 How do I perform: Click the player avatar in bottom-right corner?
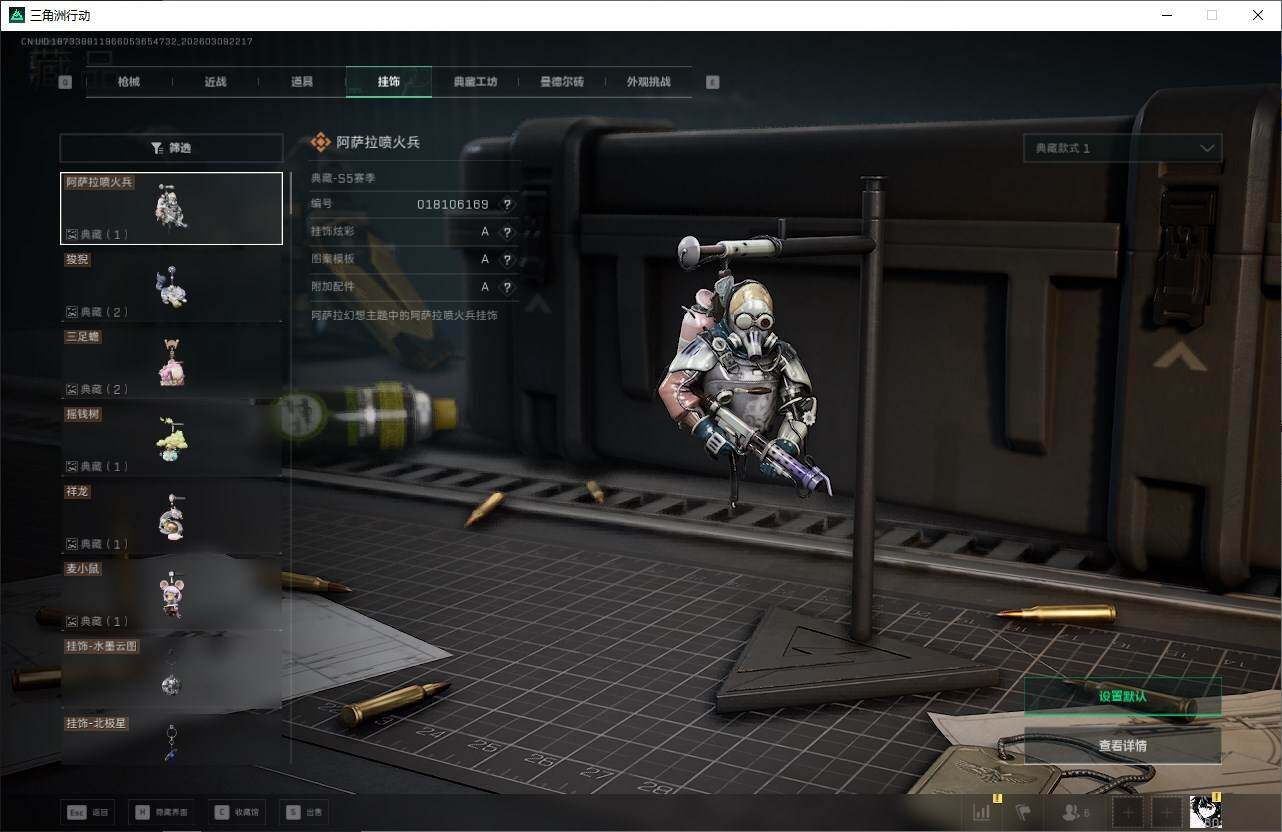click(1205, 812)
